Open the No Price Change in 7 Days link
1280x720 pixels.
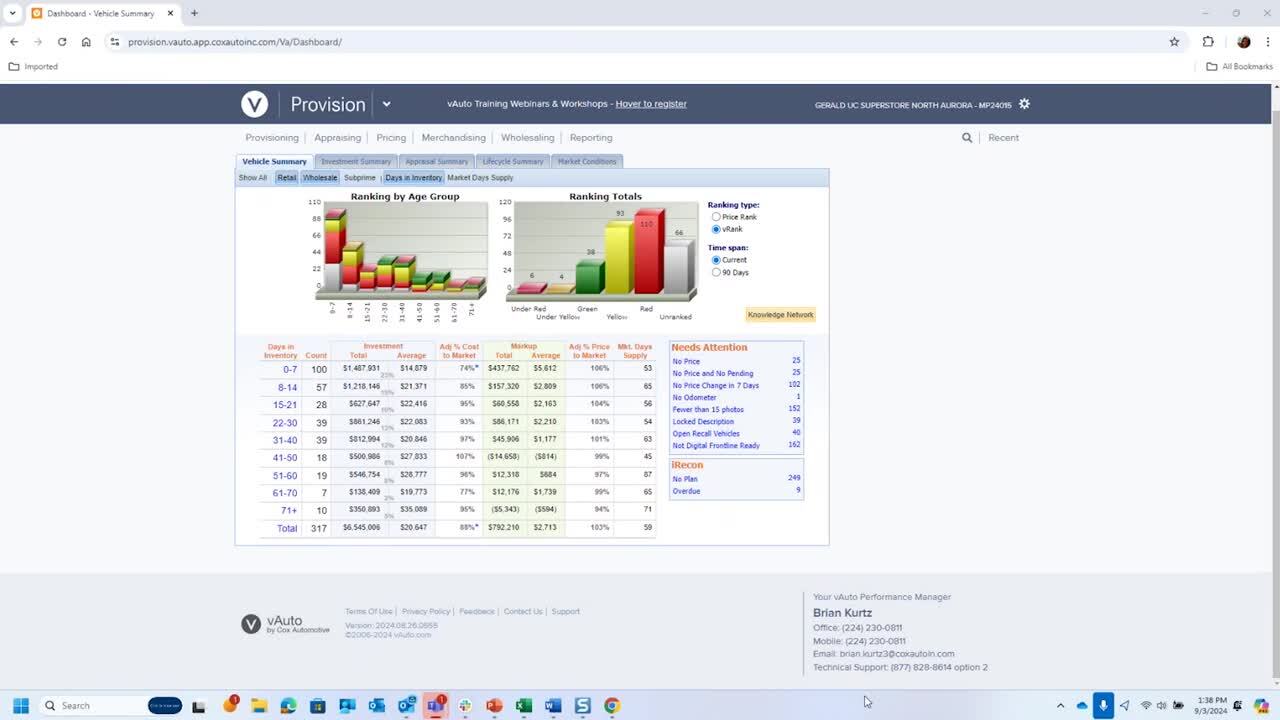(x=715, y=386)
